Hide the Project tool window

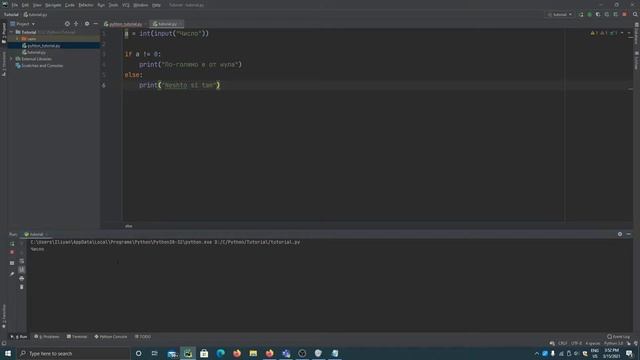click(x=96, y=24)
